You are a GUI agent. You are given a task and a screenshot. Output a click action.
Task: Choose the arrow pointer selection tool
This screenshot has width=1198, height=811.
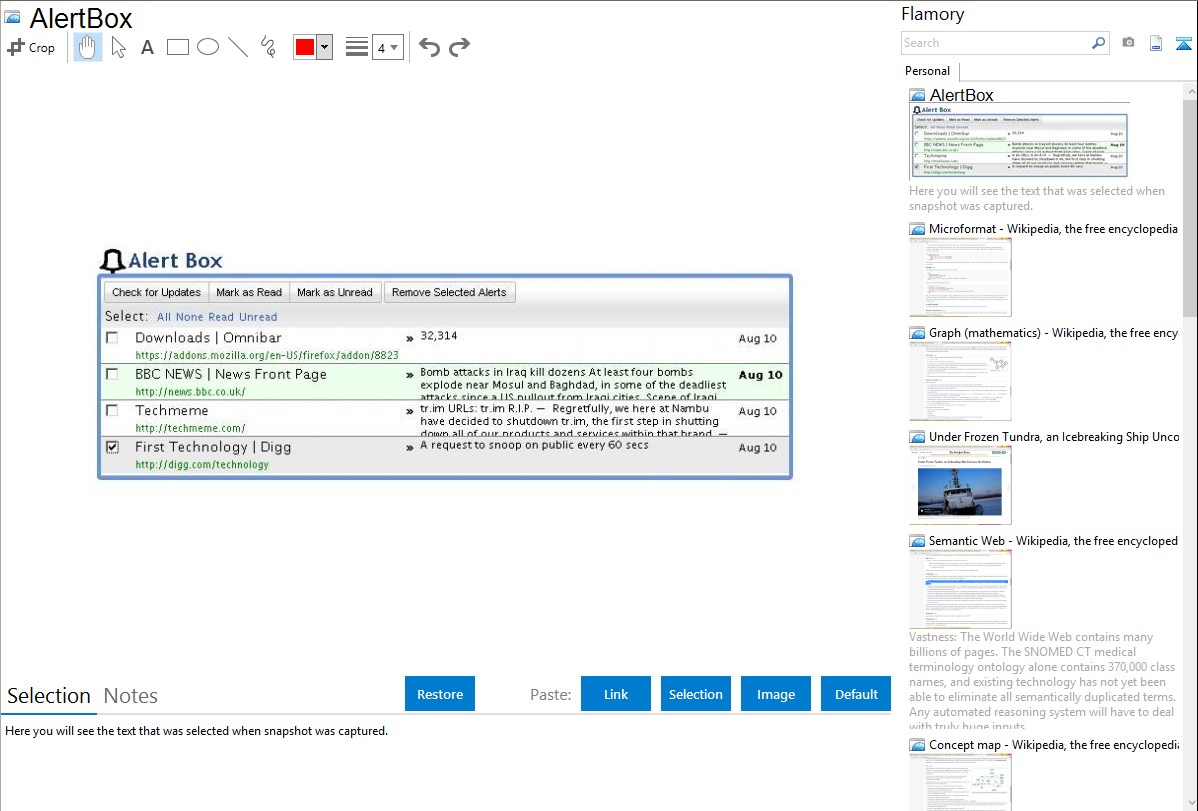point(118,47)
